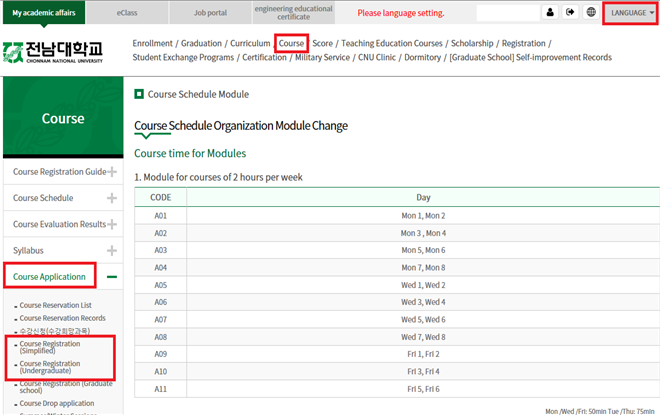The height and width of the screenshot is (419, 660).
Task: Click the Chonnam National University logo
Action: point(53,52)
